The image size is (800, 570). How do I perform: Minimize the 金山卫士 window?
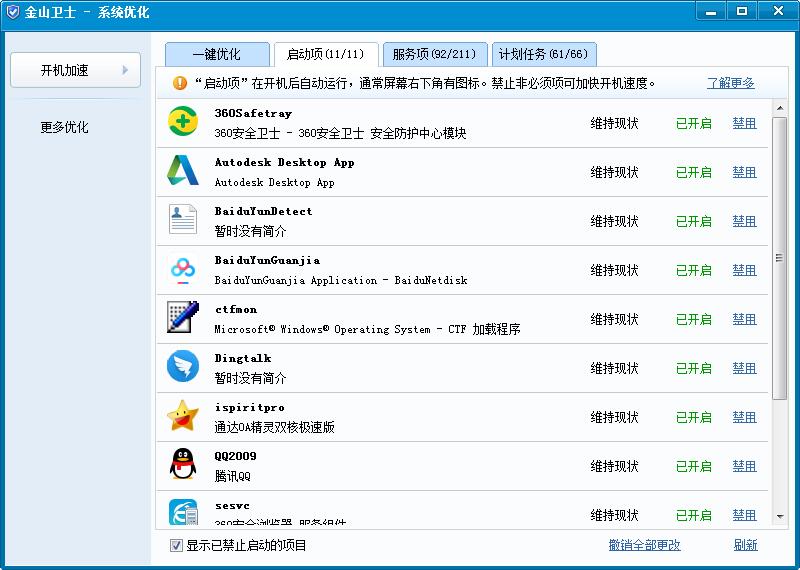pos(711,11)
